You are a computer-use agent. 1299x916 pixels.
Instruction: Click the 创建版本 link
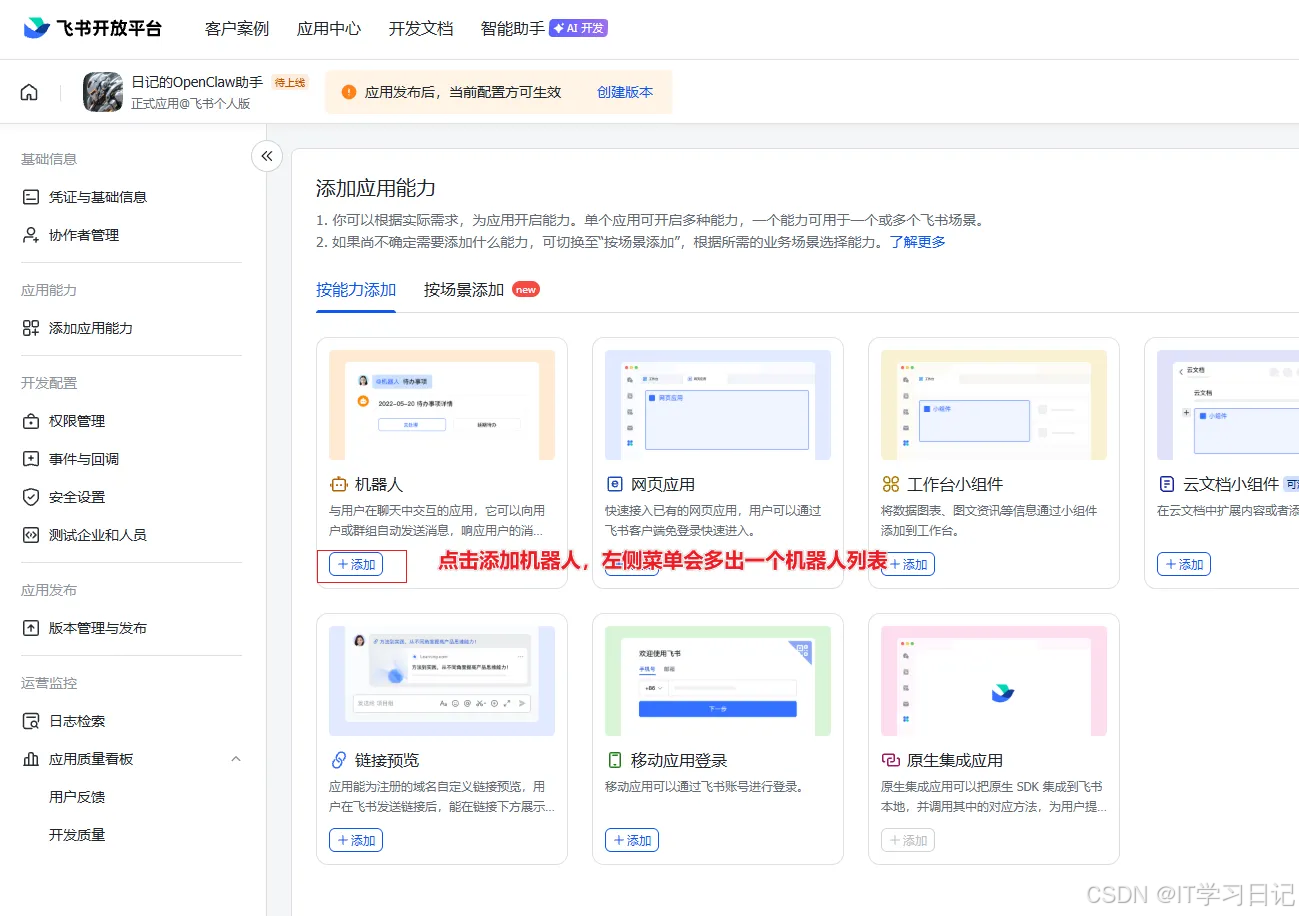[x=625, y=91]
